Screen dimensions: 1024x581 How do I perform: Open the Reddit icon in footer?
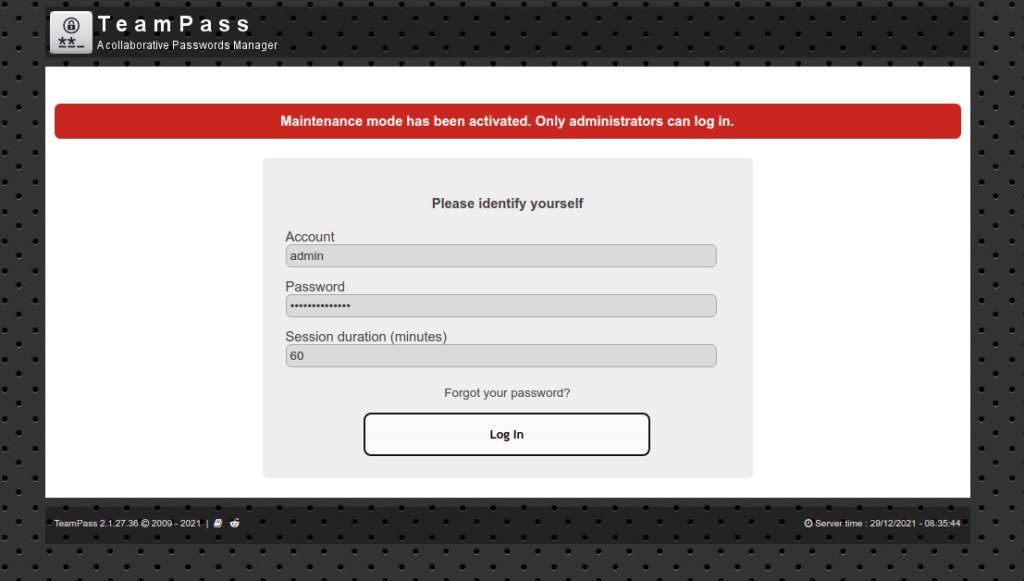pyautogui.click(x=234, y=523)
